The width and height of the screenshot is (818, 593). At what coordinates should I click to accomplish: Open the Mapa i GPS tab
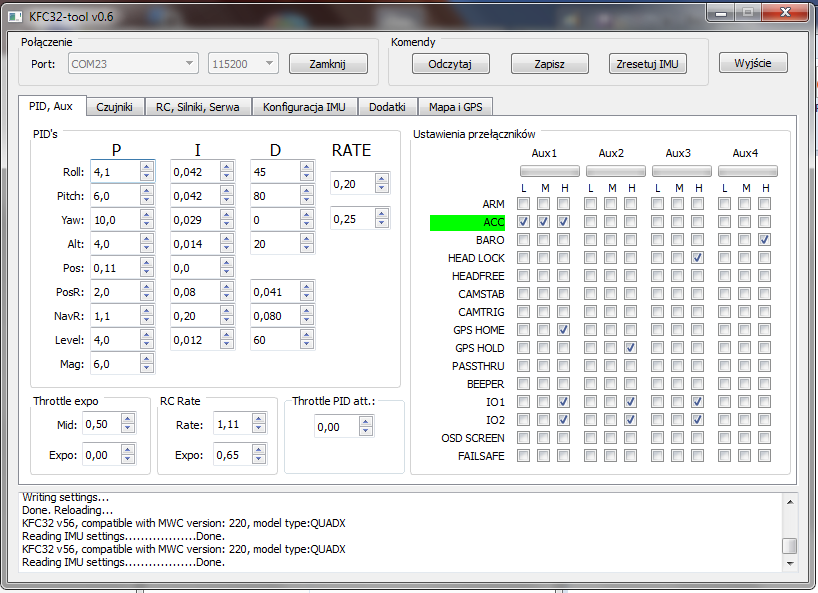455,107
